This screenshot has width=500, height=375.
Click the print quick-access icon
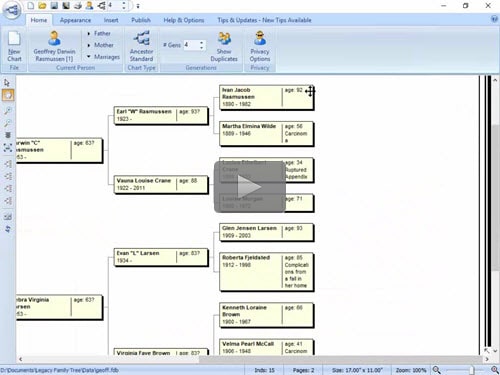click(78, 5)
